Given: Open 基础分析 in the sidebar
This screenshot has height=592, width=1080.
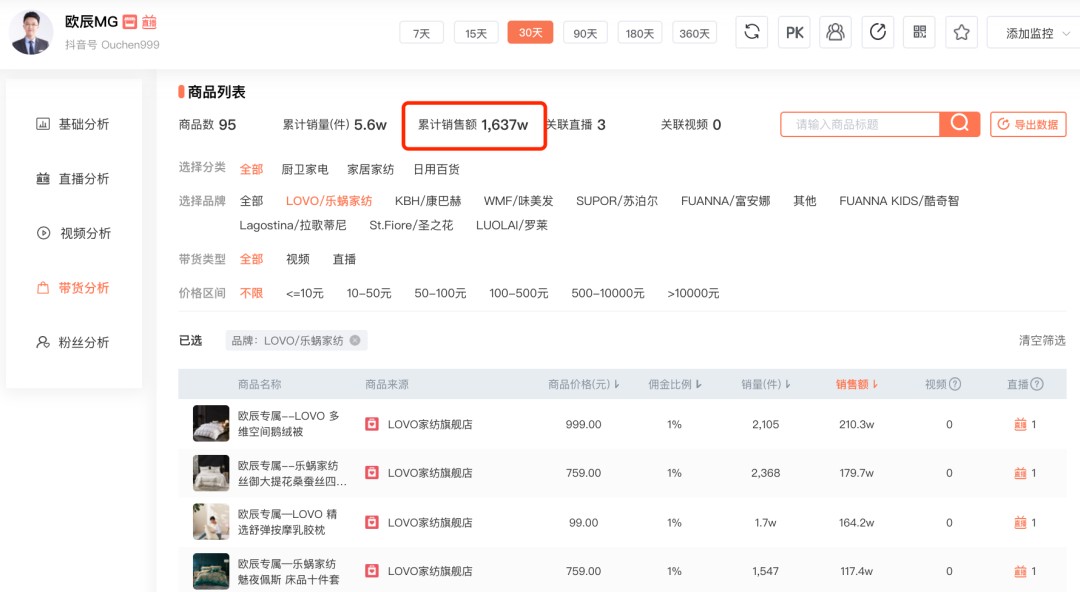Looking at the screenshot, I should (x=73, y=124).
